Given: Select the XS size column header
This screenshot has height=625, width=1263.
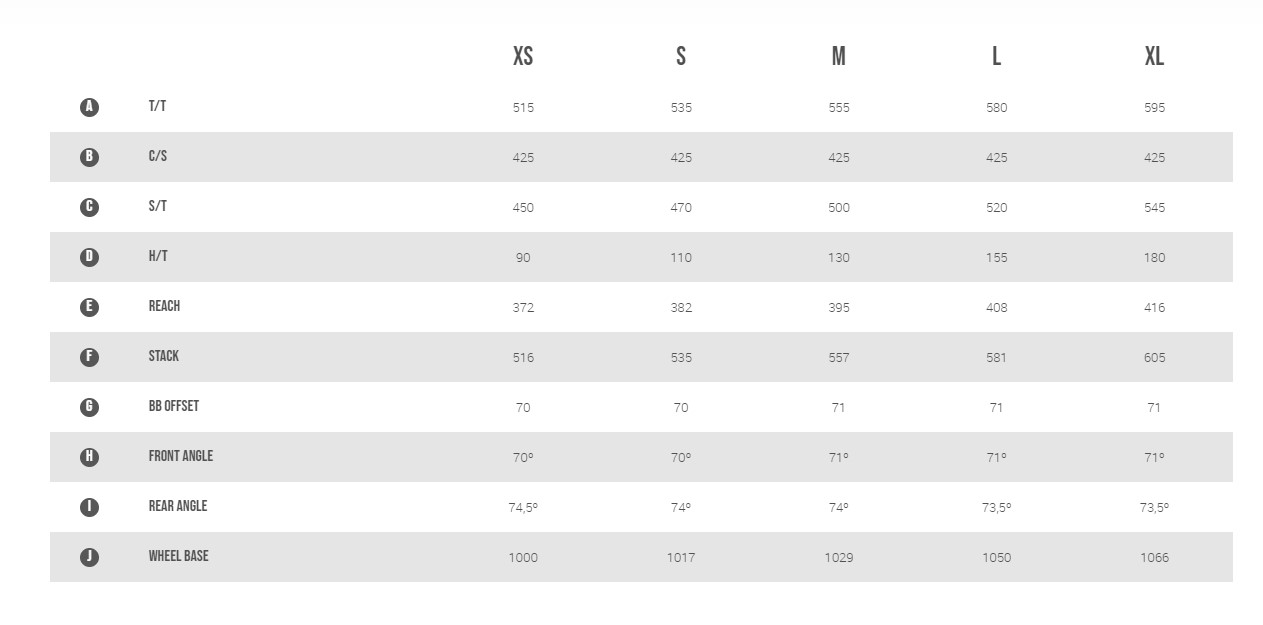Looking at the screenshot, I should [523, 56].
